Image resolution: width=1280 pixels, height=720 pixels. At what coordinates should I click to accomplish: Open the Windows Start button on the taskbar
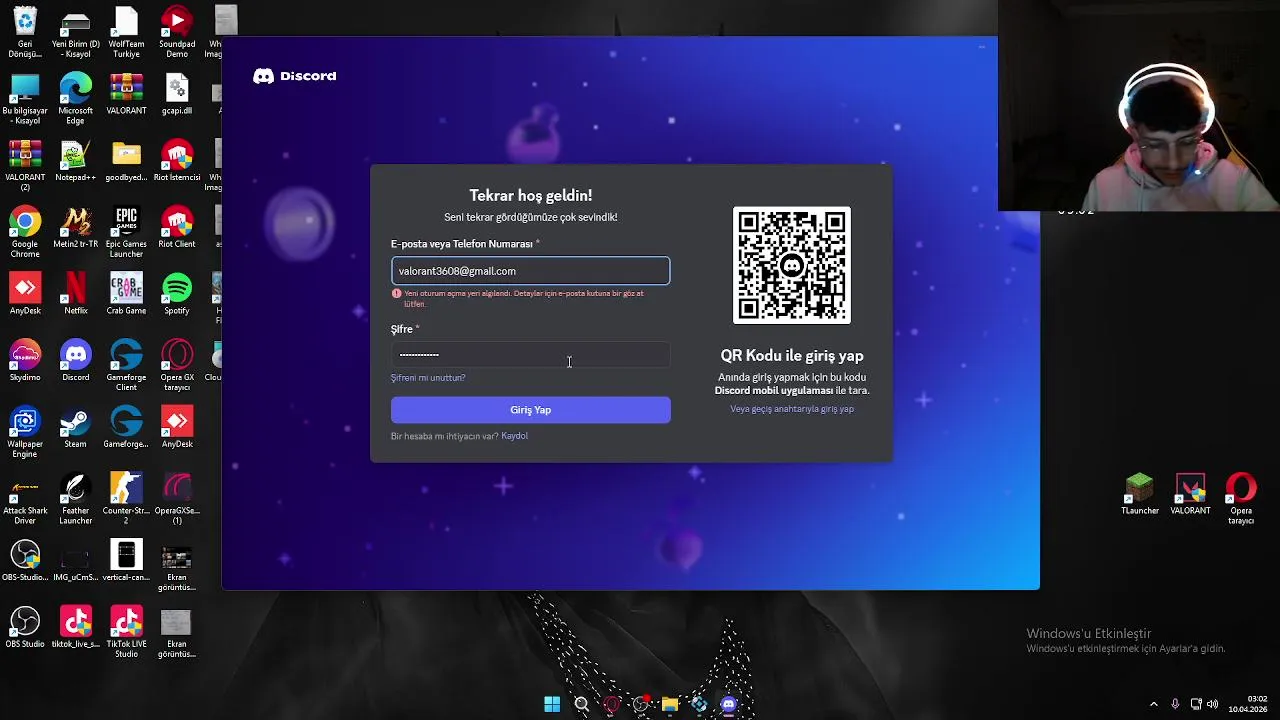coord(552,704)
